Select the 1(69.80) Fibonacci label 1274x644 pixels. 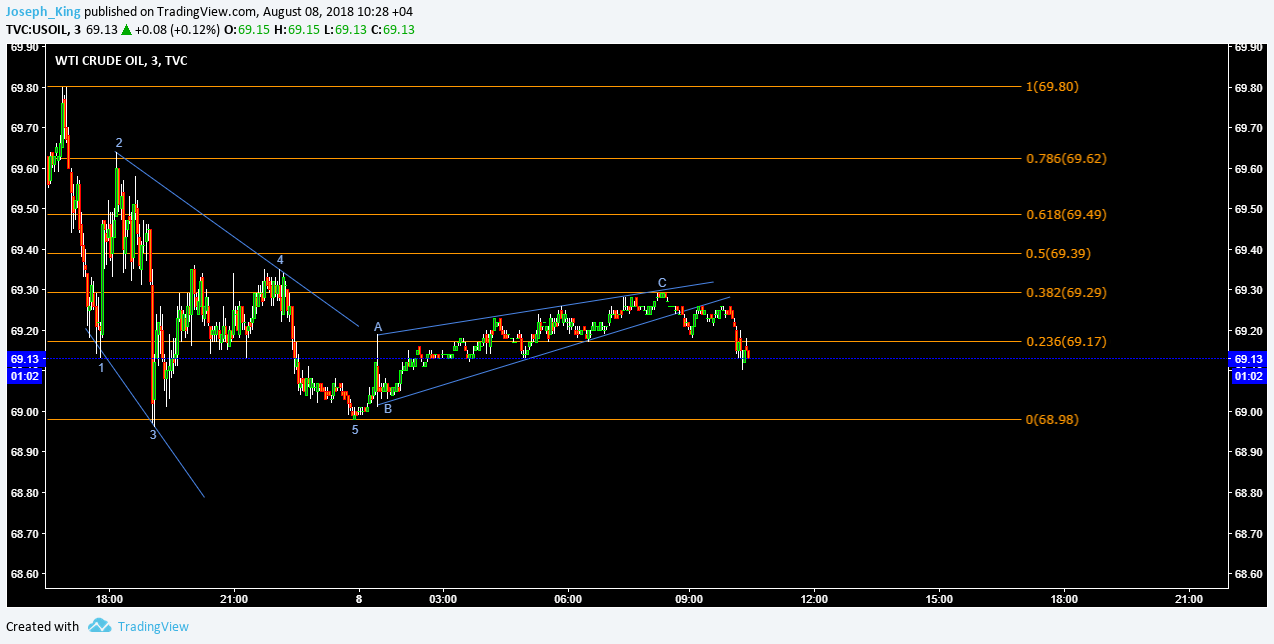[x=1052, y=87]
